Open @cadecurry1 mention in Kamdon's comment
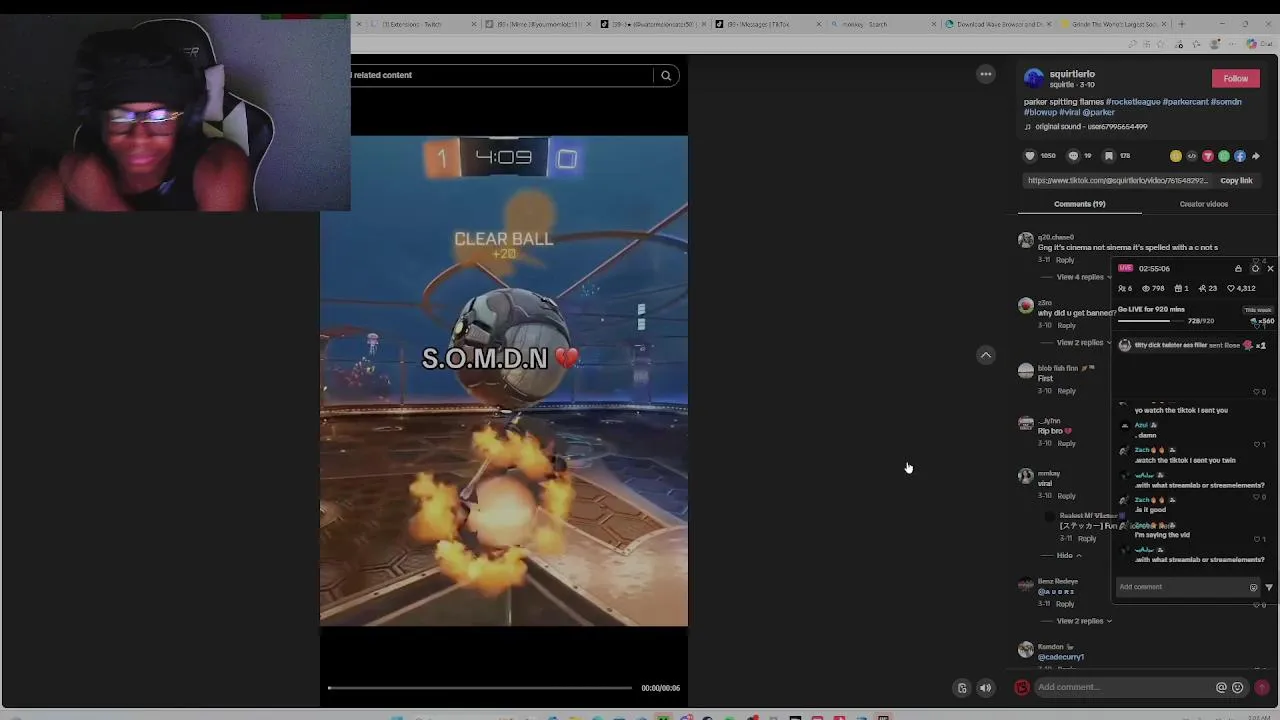 click(1061, 657)
